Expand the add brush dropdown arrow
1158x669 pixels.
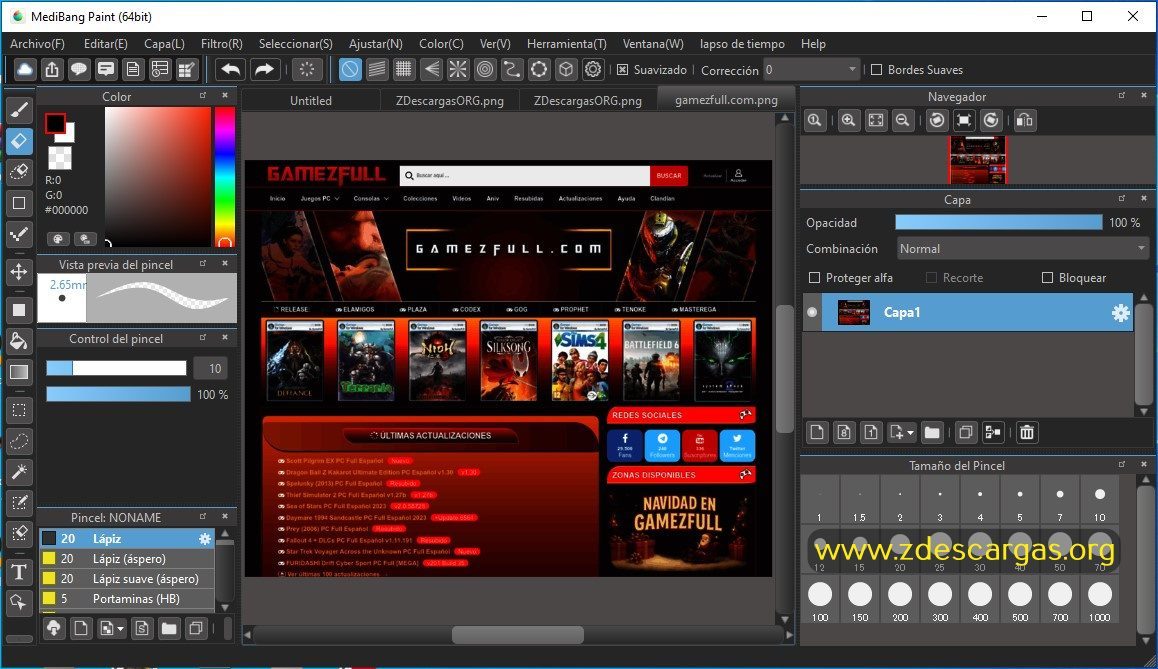(120, 629)
